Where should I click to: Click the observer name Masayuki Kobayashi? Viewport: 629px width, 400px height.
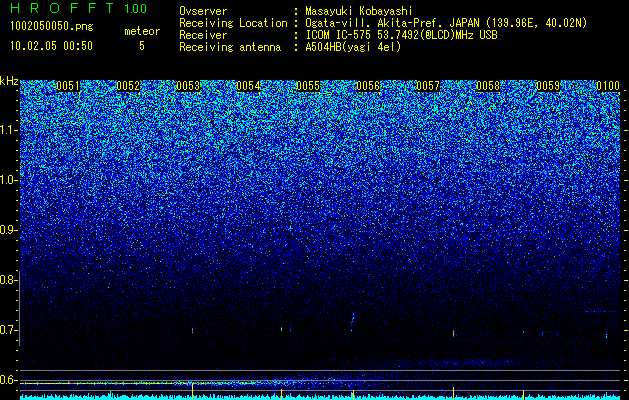[359, 11]
